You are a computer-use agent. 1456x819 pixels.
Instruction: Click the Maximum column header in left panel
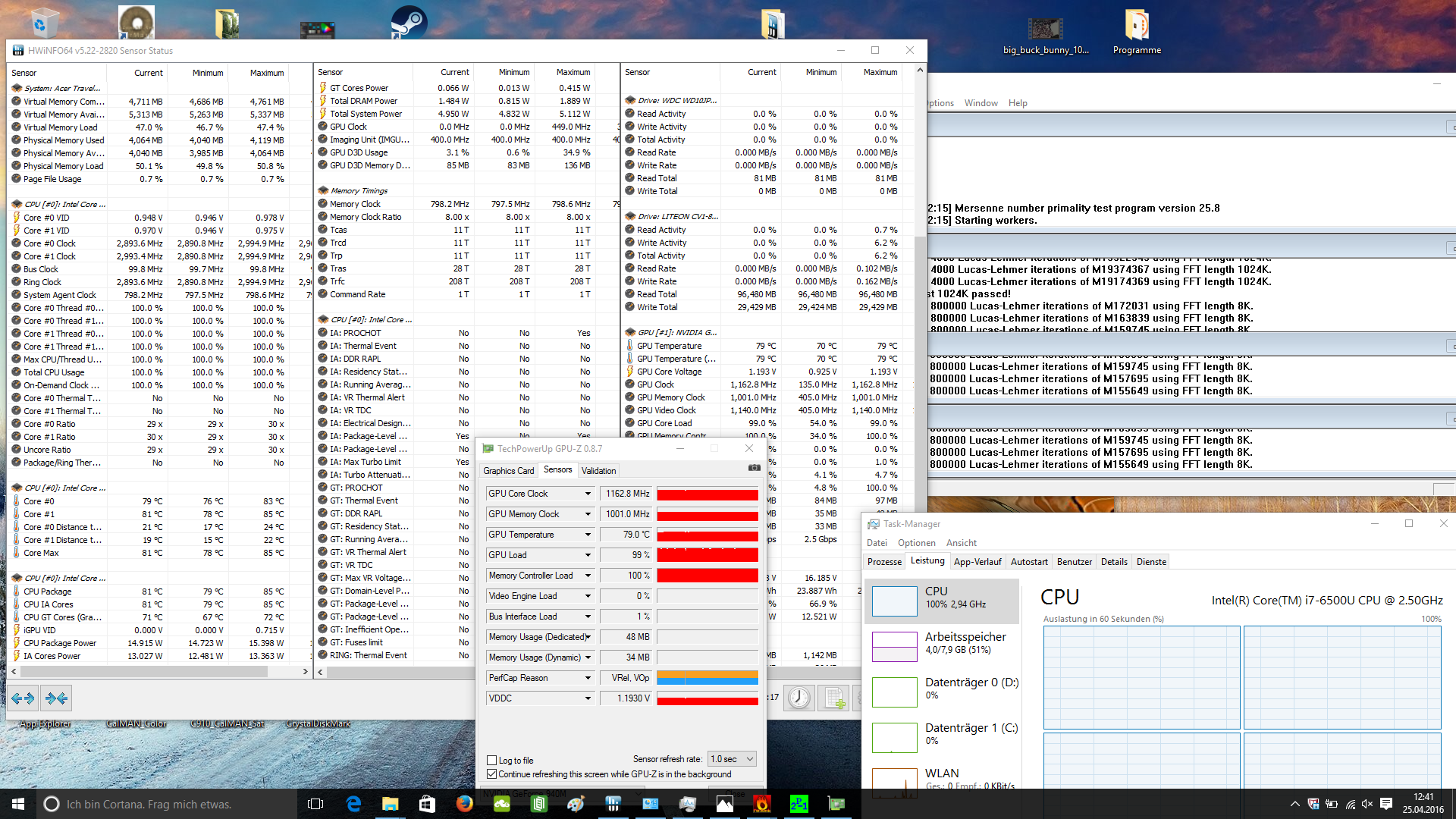(x=267, y=73)
